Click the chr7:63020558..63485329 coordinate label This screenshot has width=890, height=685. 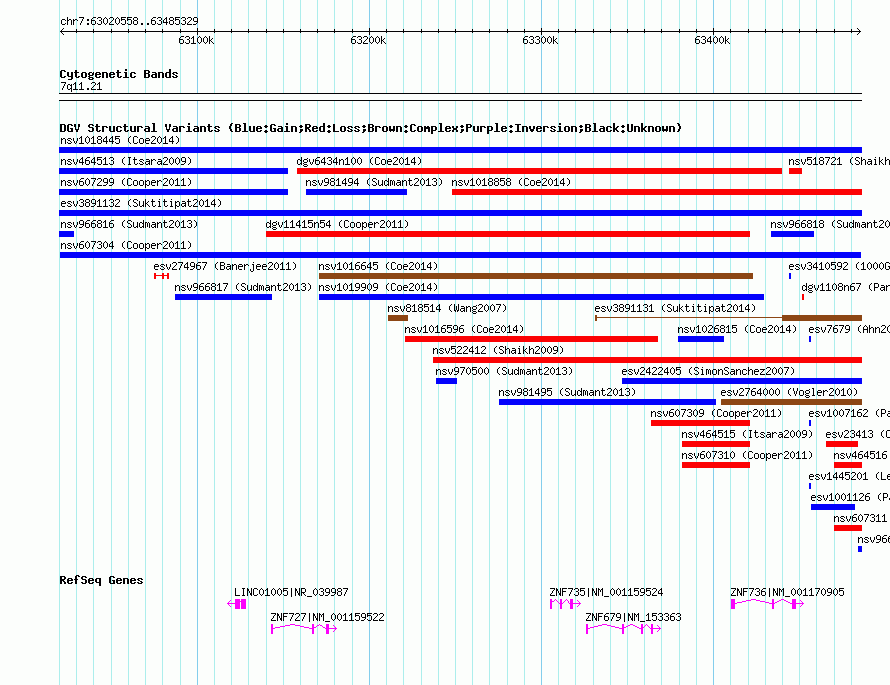coord(129,21)
